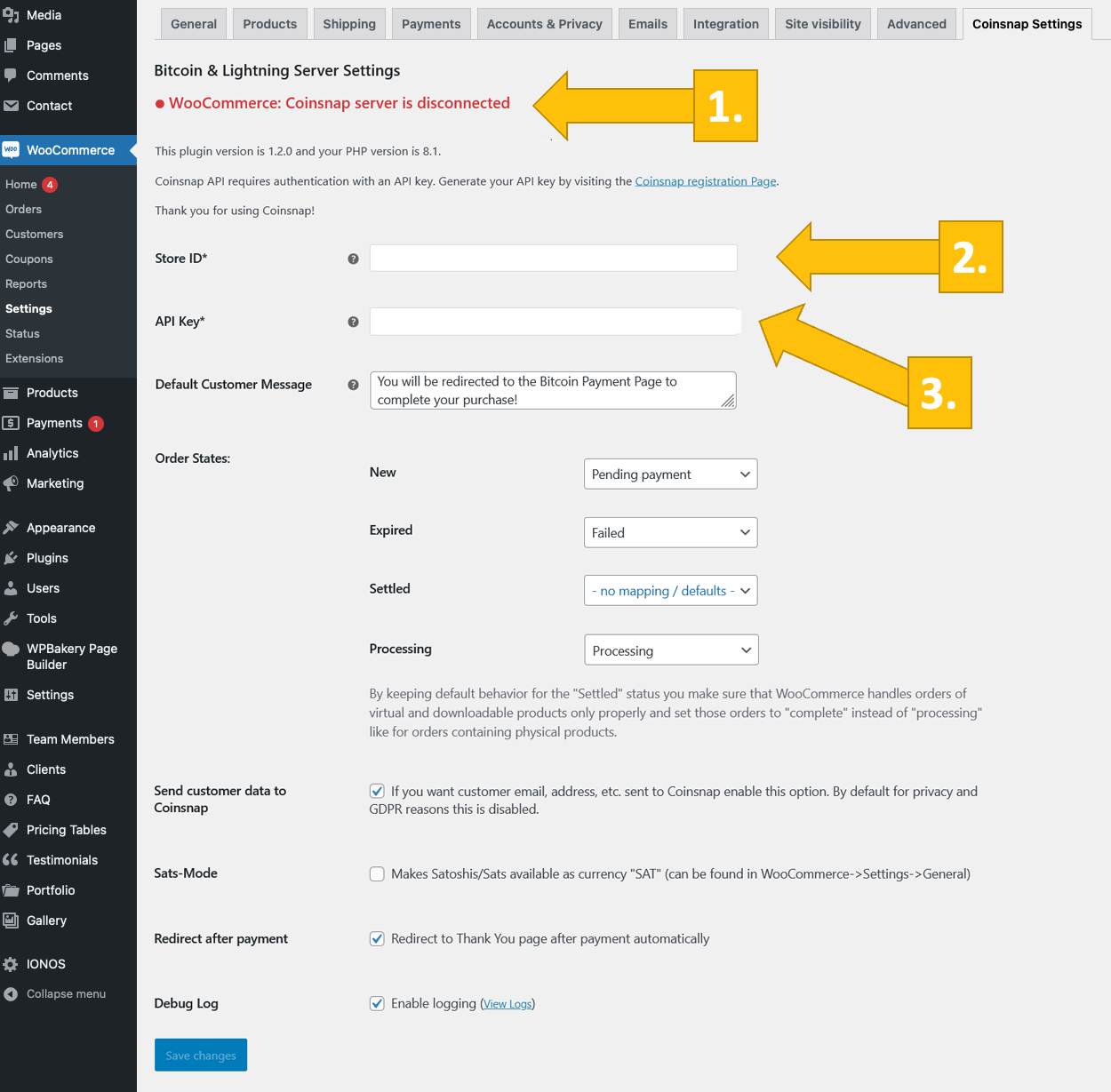Viewport: 1111px width, 1092px height.
Task: Click the Pricing Tables tag icon
Action: coord(11,830)
